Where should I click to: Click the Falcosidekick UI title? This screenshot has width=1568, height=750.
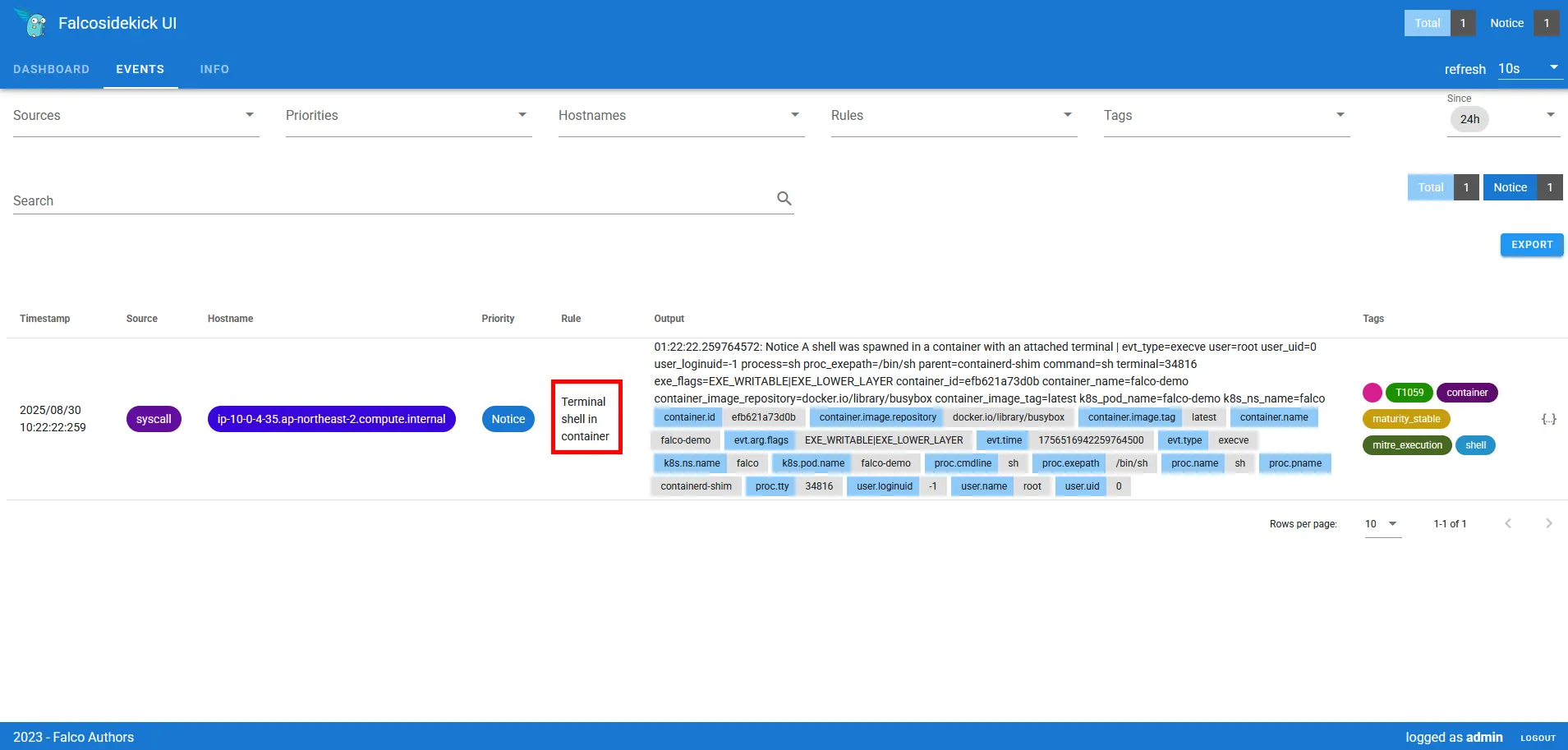tap(117, 23)
